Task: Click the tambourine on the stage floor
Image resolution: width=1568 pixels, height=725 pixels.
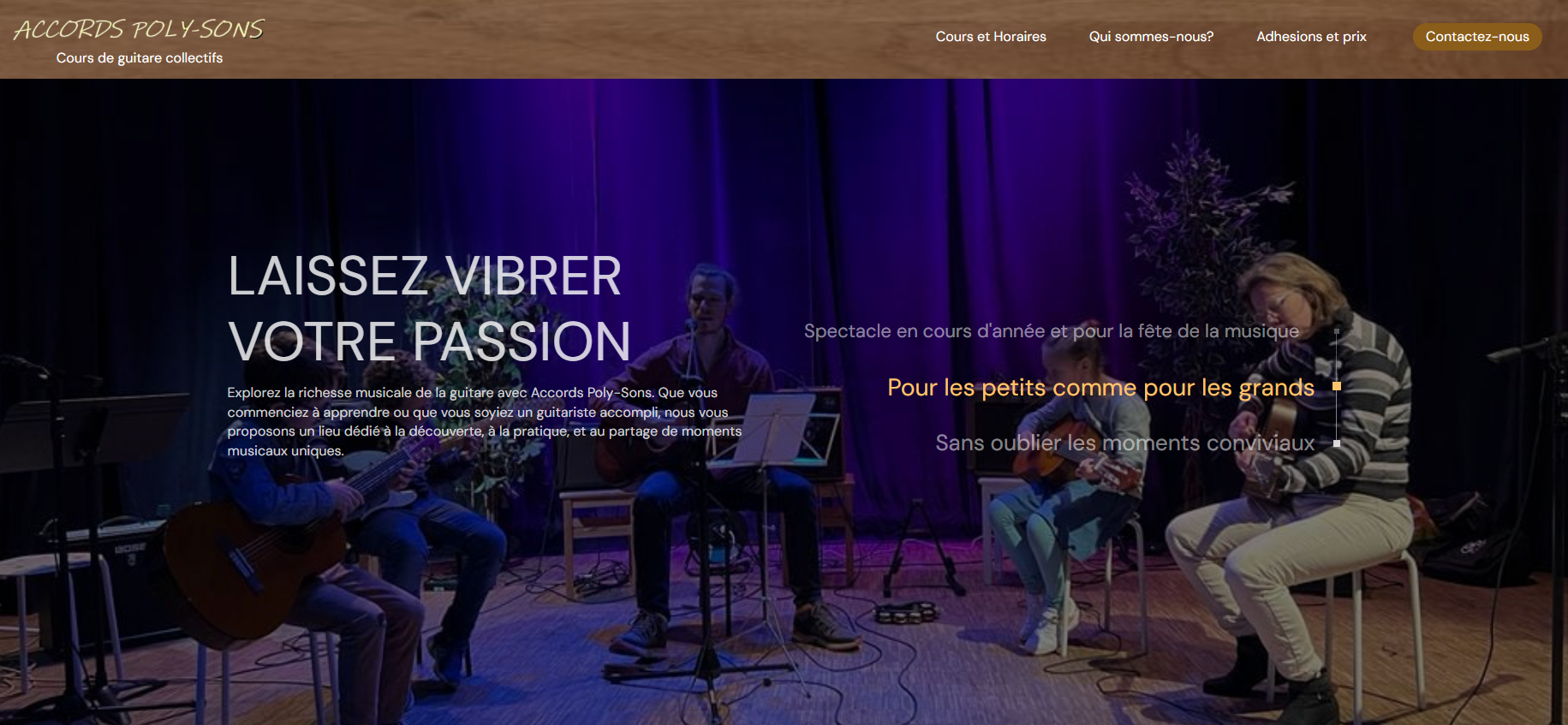Action: click(906, 611)
